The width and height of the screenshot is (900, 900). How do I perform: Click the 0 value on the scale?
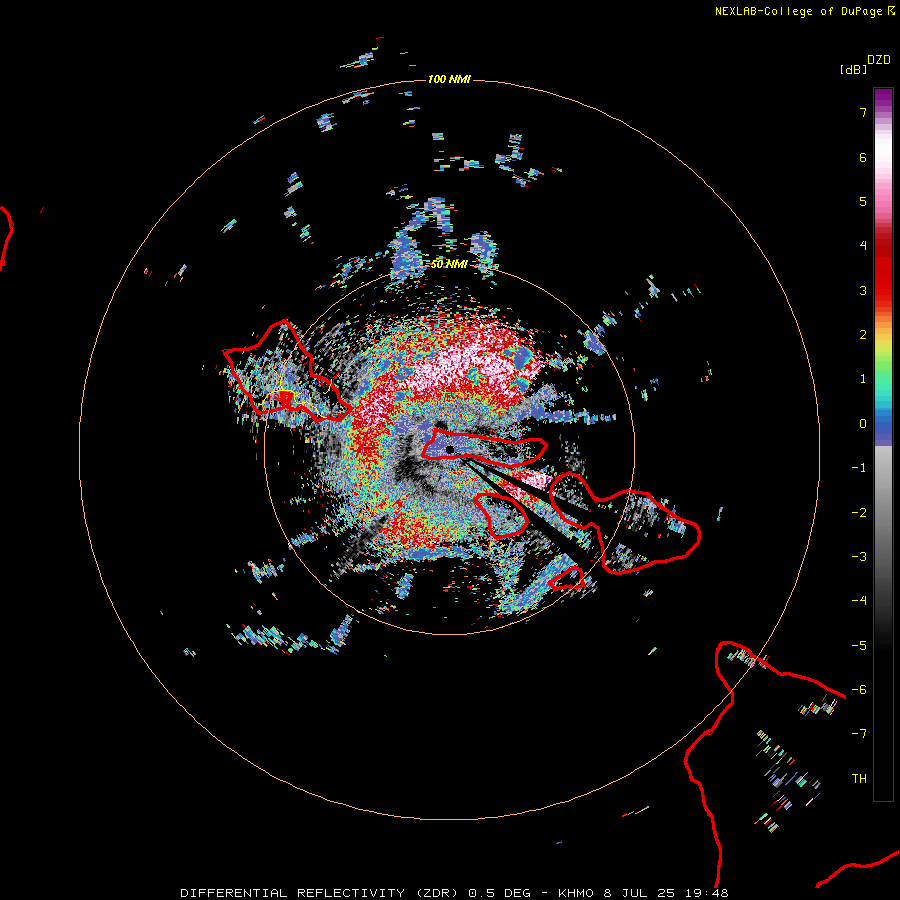click(x=863, y=424)
